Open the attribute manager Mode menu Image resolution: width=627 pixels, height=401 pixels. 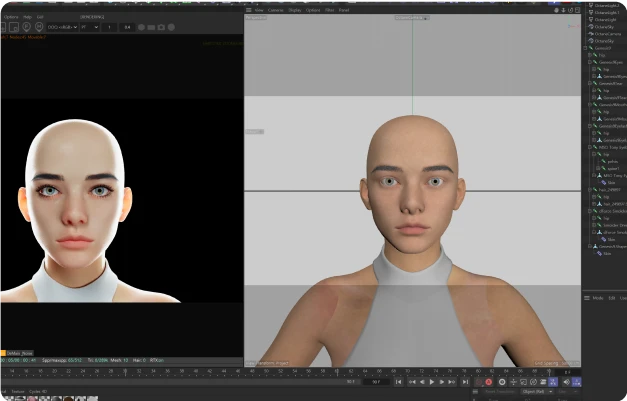[598, 298]
